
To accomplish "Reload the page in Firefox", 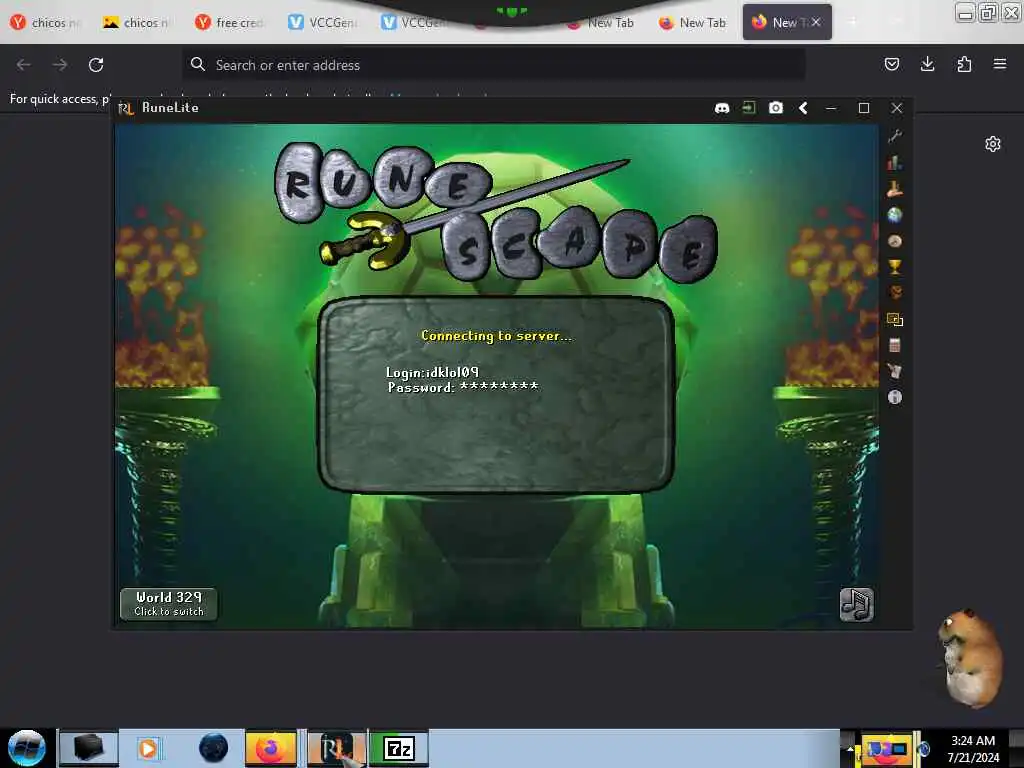I will click(96, 65).
